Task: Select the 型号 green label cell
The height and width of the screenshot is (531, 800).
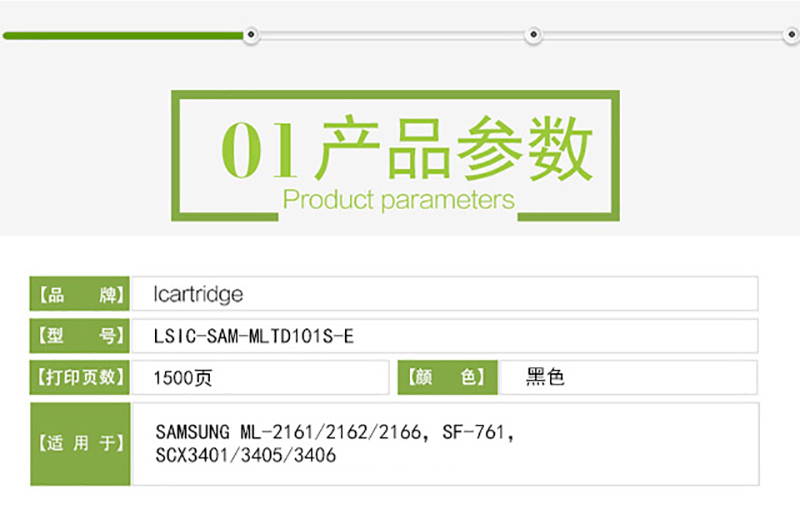Action: coord(80,336)
